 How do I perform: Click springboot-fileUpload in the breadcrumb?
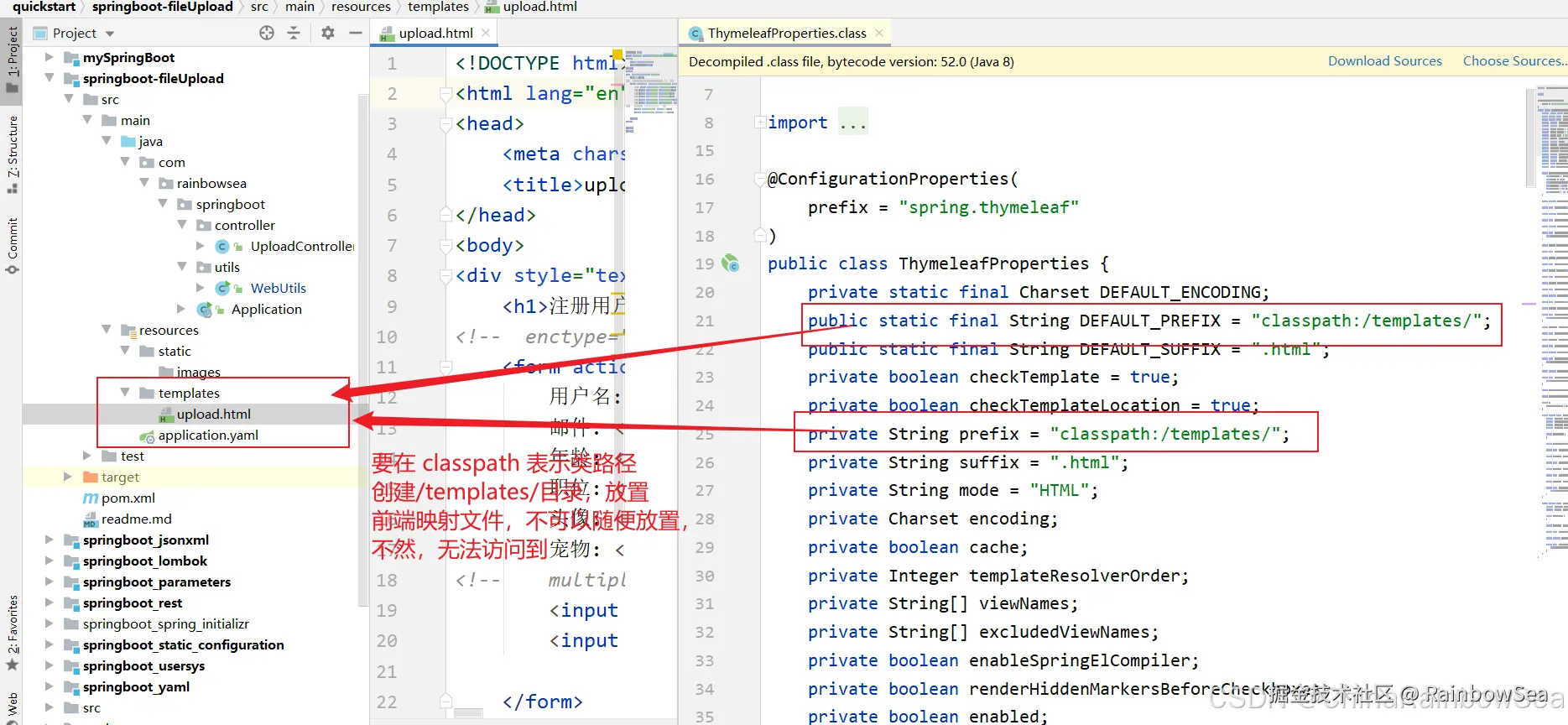[x=162, y=7]
